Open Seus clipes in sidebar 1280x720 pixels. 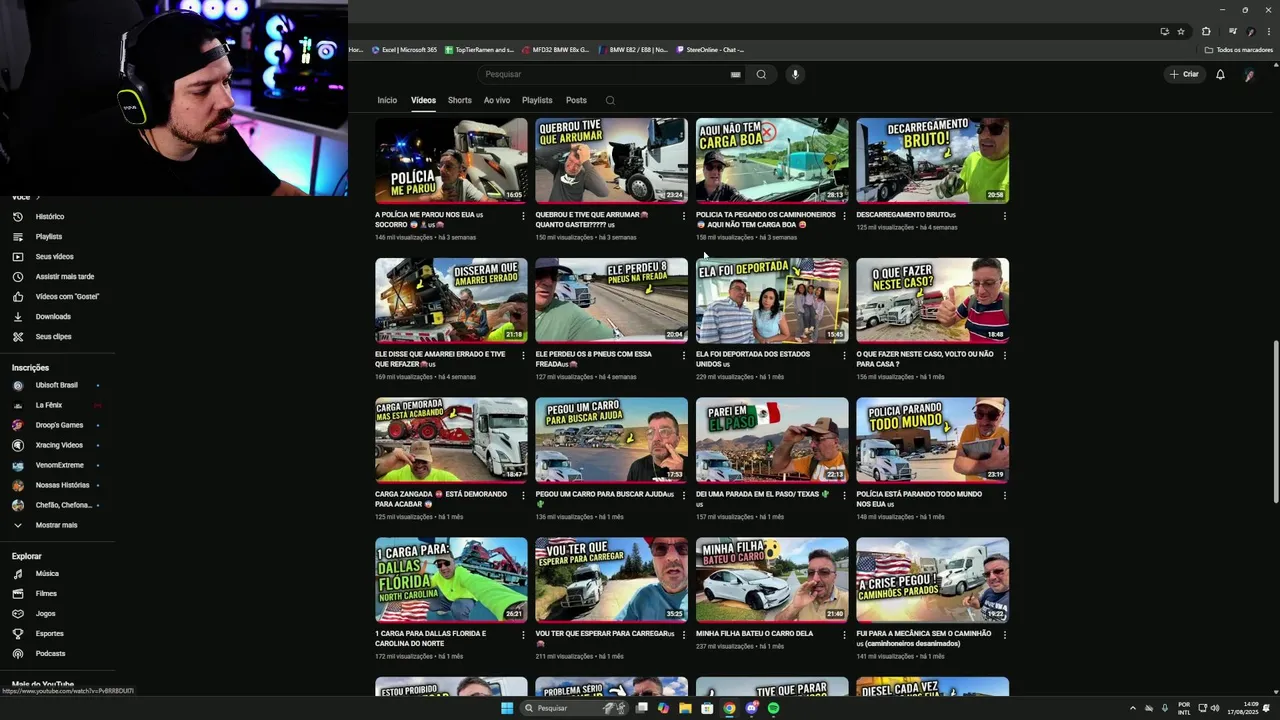click(x=53, y=337)
